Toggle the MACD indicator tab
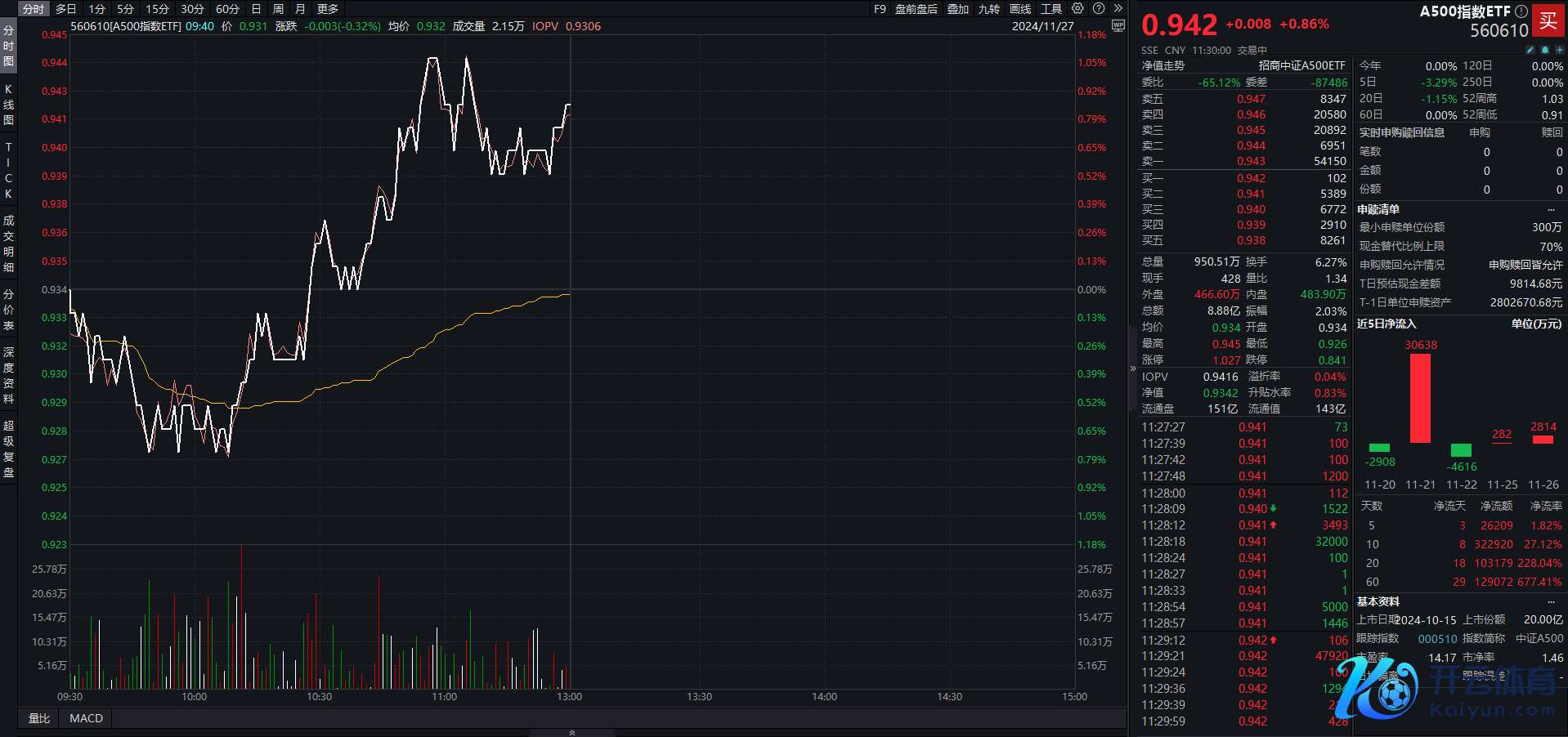The image size is (1568, 737). tap(86, 718)
